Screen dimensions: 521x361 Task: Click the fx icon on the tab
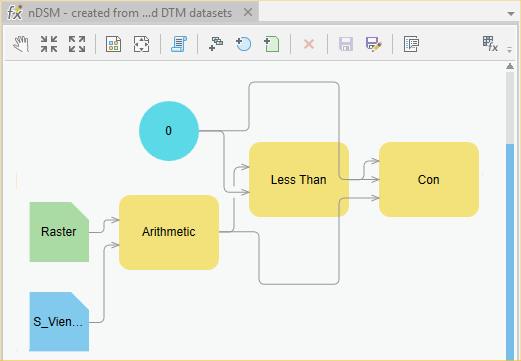coord(15,13)
